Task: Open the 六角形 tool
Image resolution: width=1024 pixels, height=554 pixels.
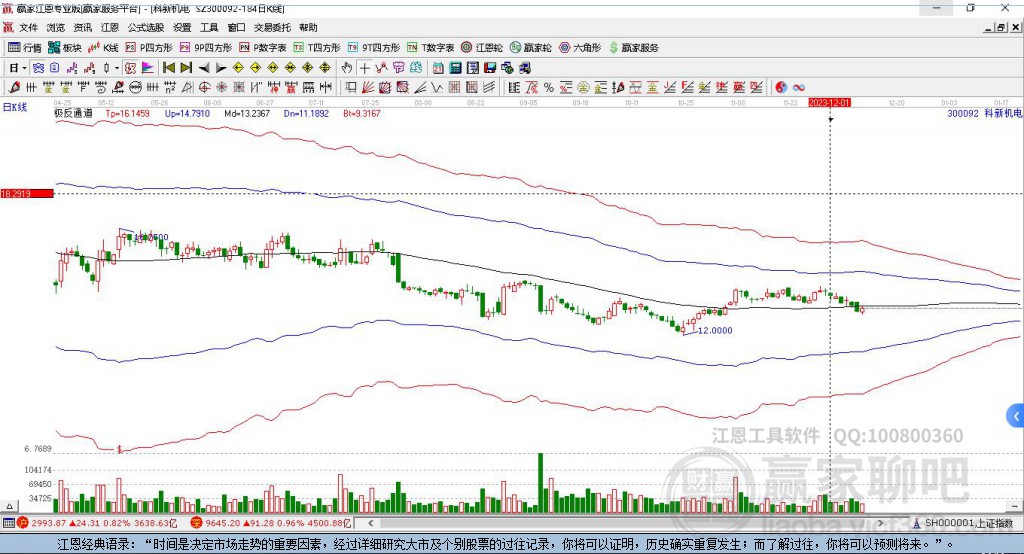Action: coord(580,48)
